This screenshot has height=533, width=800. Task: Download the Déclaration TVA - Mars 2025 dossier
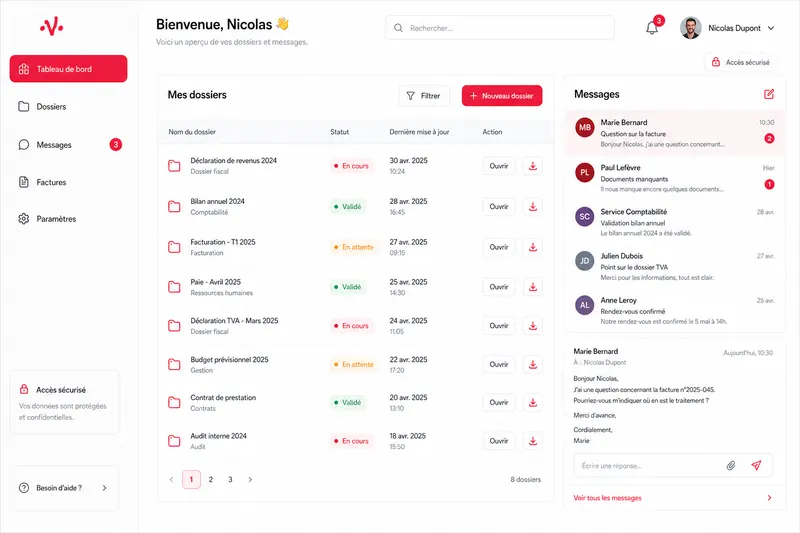pyautogui.click(x=533, y=325)
